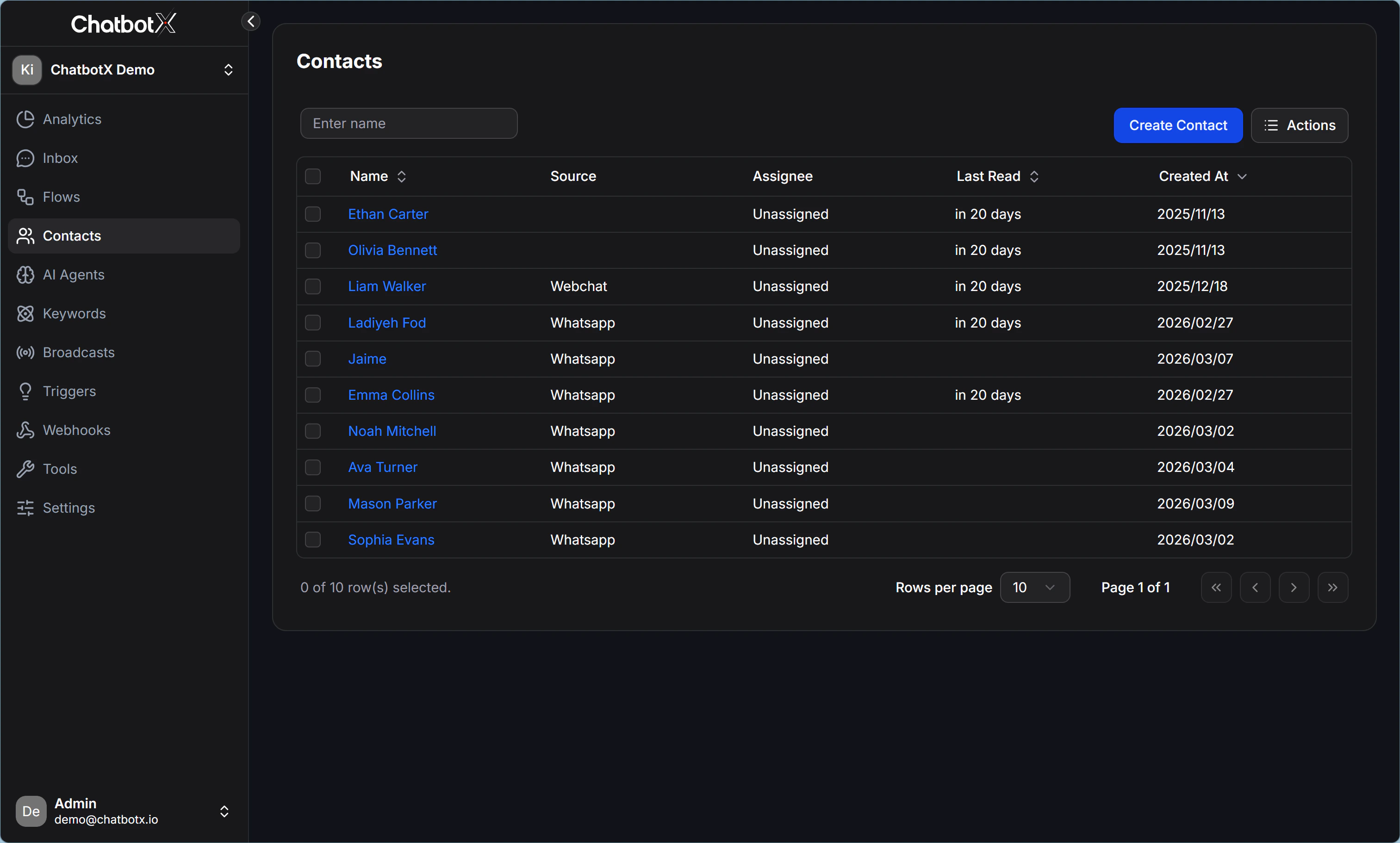Click the Webhooks icon in sidebar
1400x843 pixels.
click(25, 431)
